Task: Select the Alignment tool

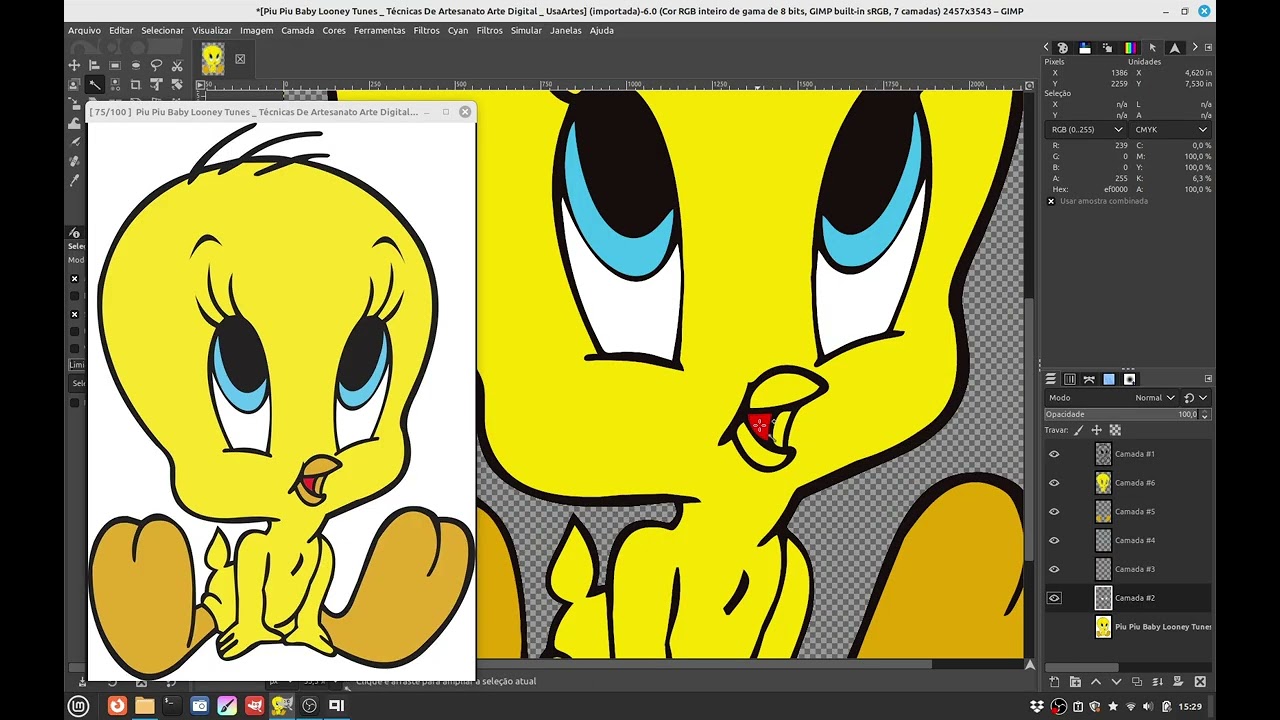Action: tap(94, 65)
